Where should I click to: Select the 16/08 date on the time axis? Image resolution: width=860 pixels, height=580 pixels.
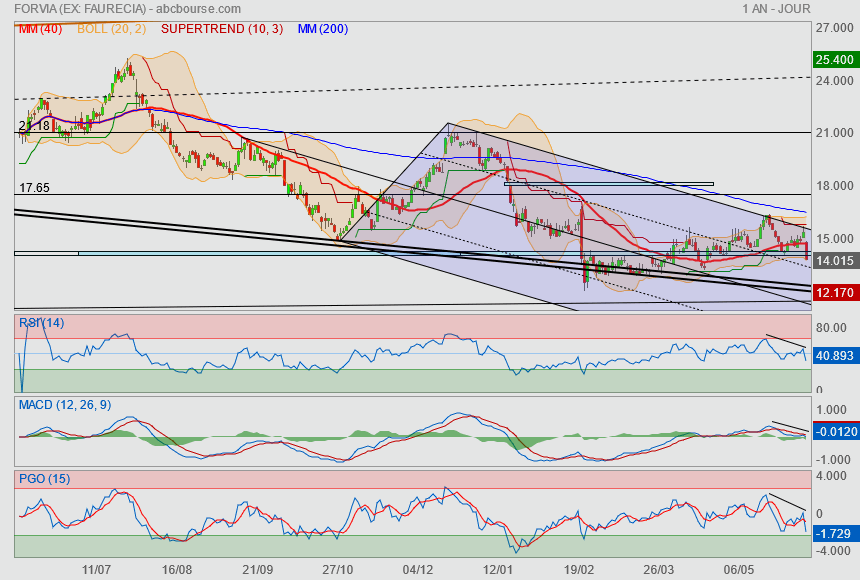coord(177,570)
